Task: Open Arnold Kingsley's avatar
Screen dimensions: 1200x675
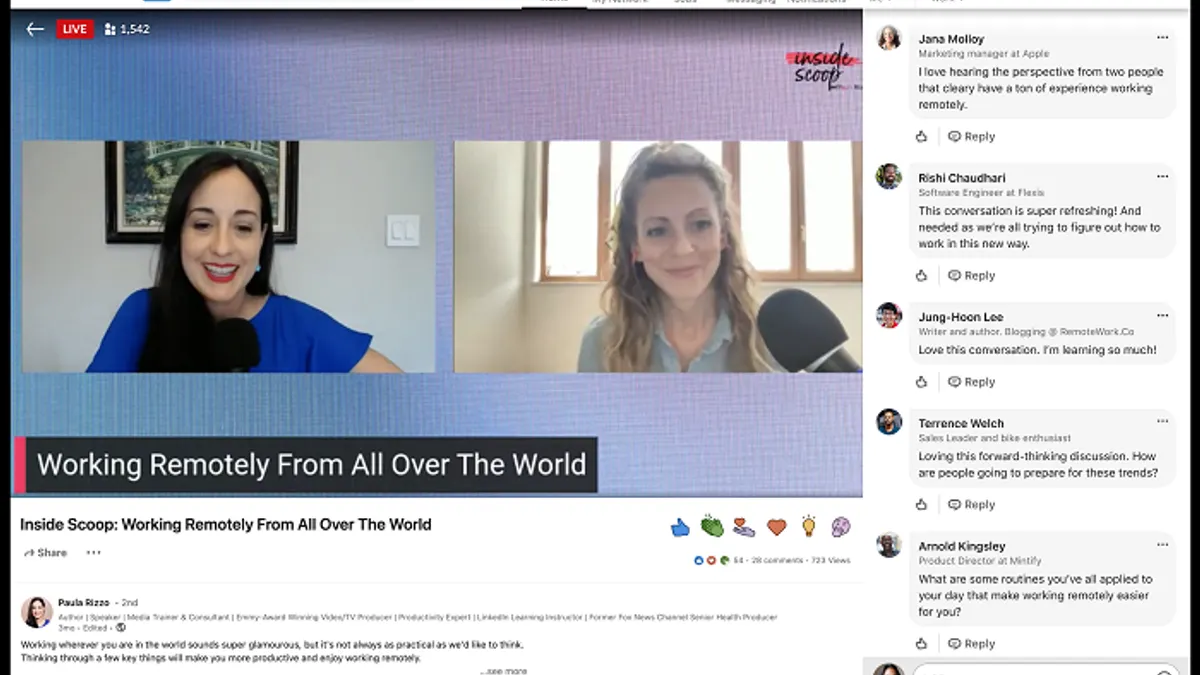Action: (889, 545)
